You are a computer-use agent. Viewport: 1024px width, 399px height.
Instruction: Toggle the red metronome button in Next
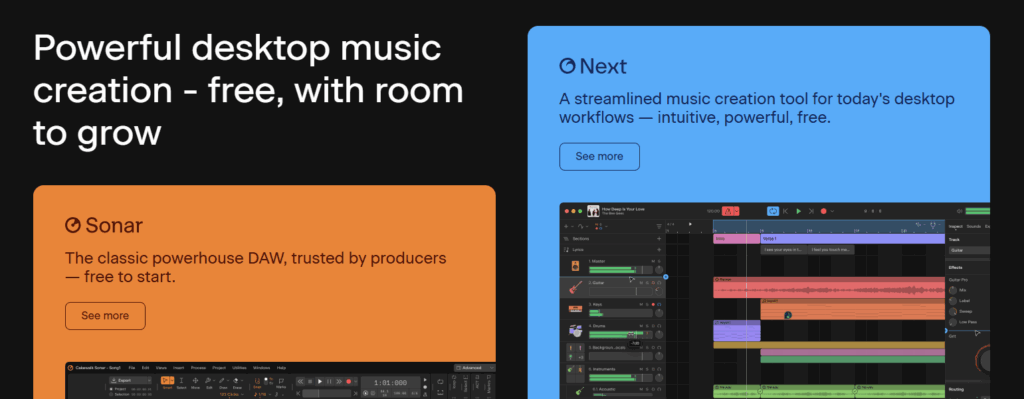728,211
